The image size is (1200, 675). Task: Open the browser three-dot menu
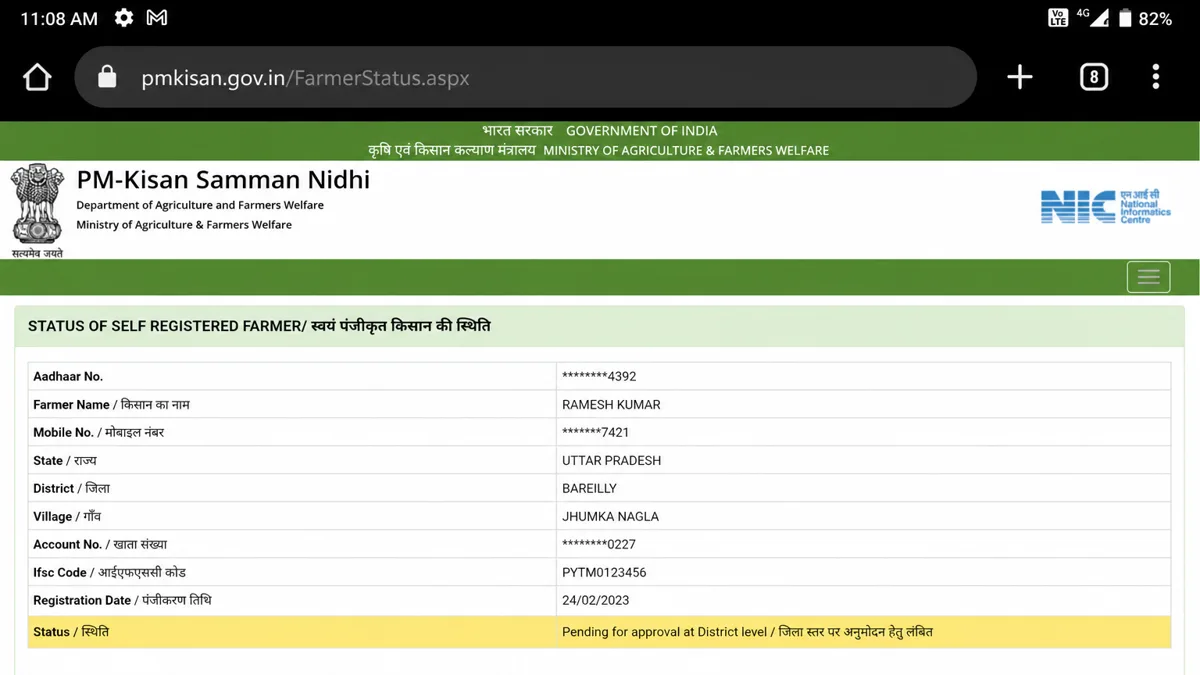click(1155, 77)
